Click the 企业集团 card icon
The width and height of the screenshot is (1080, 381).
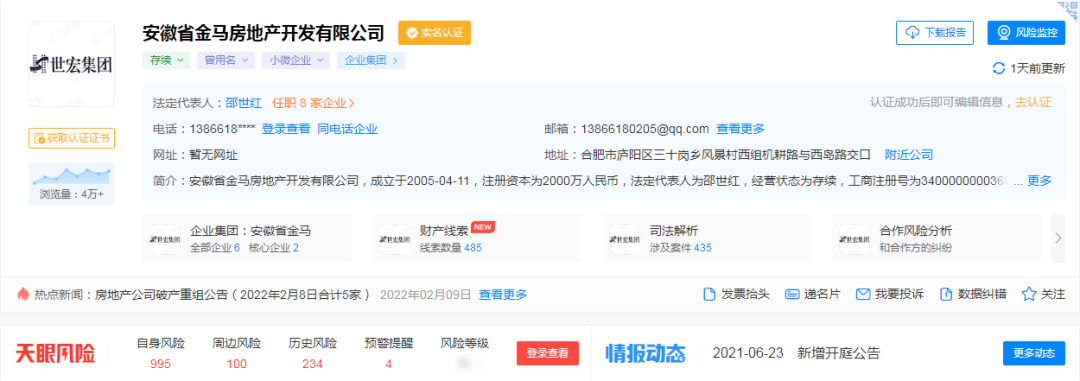165,238
